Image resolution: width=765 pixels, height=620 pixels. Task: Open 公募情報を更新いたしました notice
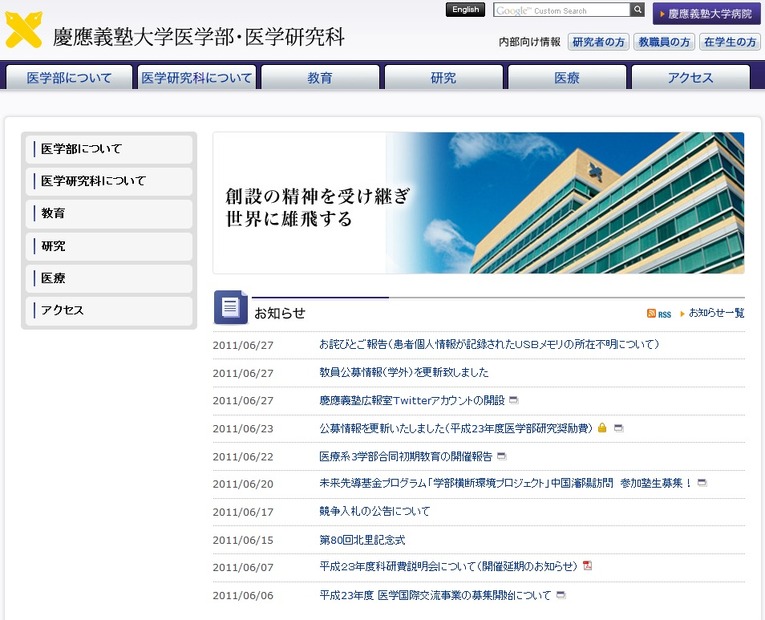(x=456, y=428)
